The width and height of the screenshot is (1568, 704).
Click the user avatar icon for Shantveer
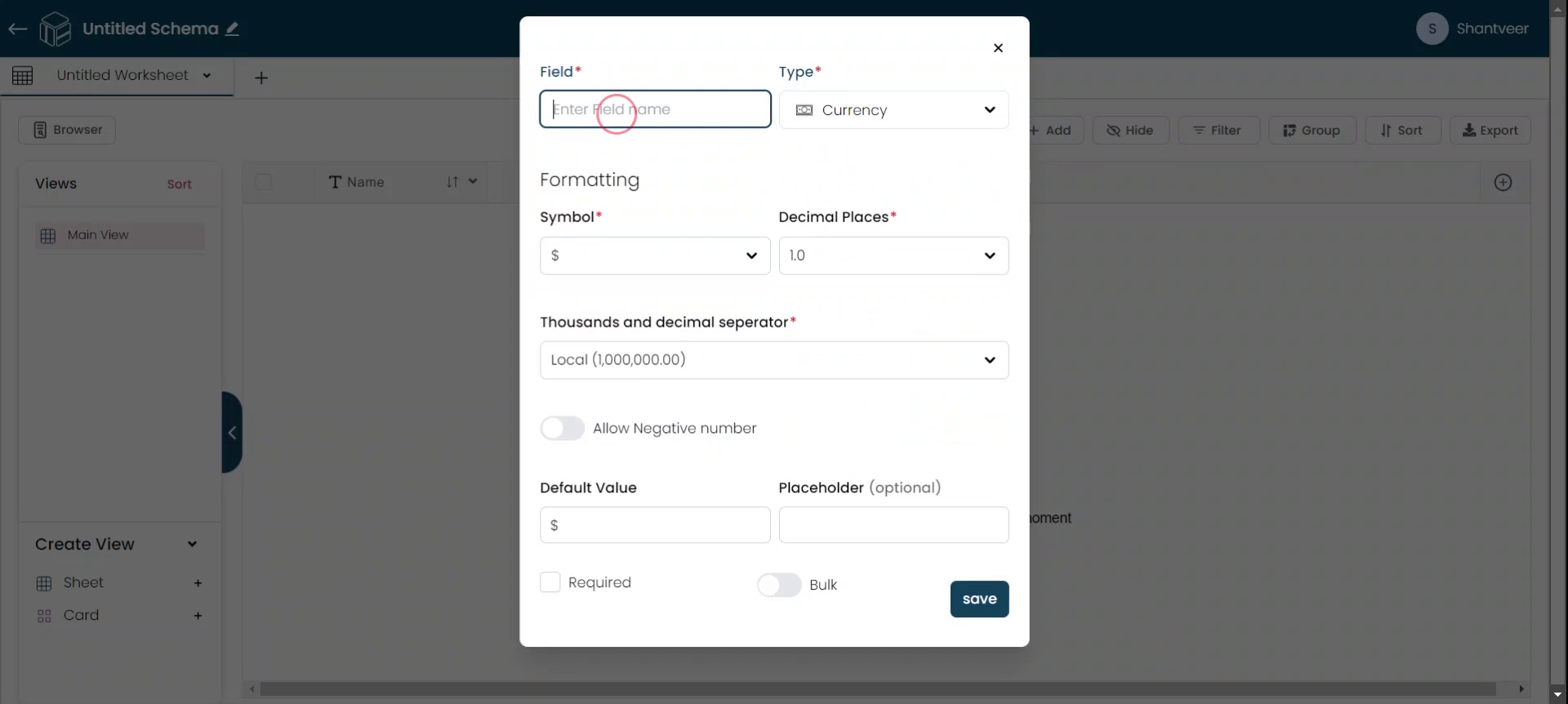(1432, 29)
